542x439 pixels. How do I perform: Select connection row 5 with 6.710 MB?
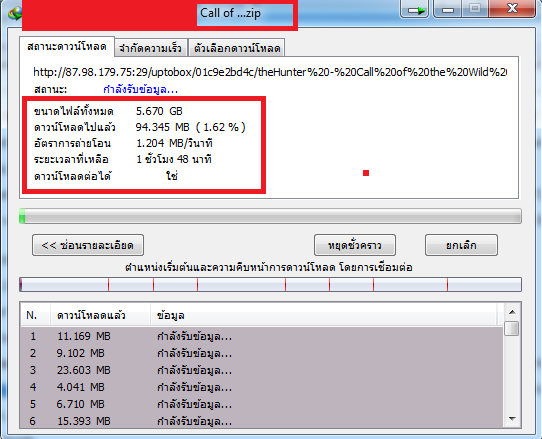pyautogui.click(x=262, y=404)
